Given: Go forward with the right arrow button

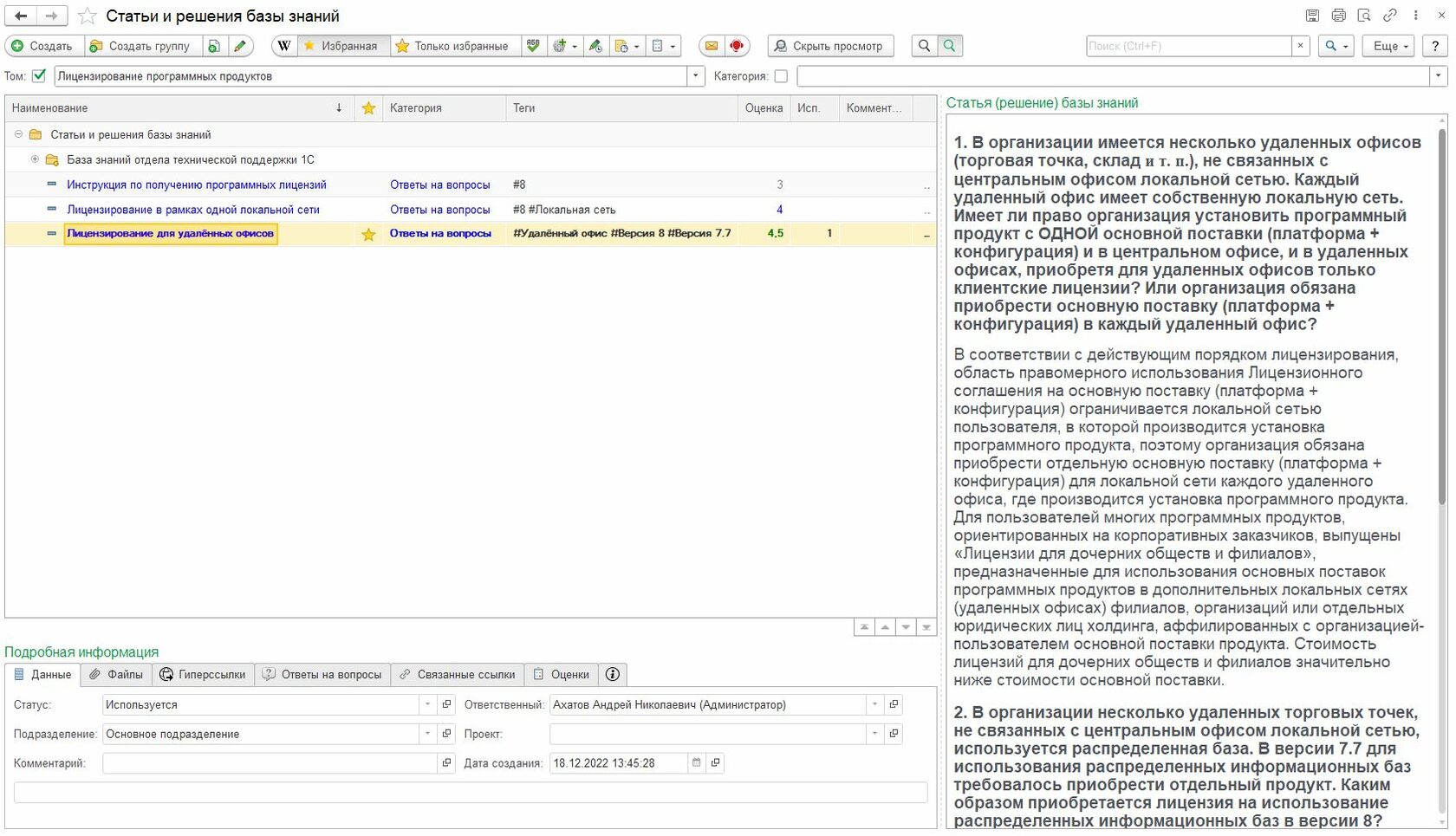Looking at the screenshot, I should pos(51,16).
